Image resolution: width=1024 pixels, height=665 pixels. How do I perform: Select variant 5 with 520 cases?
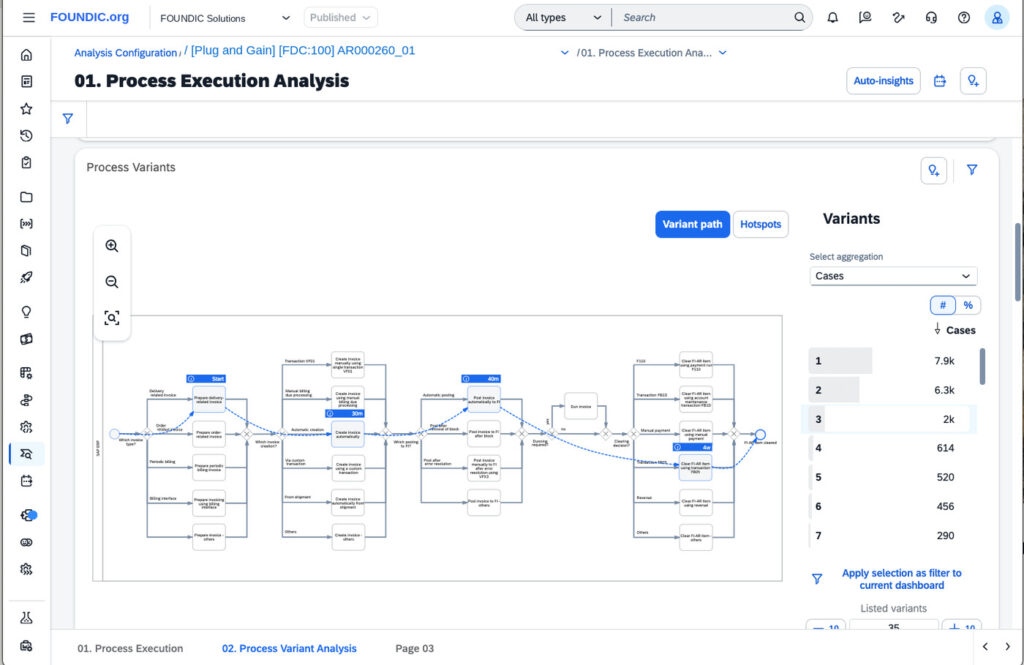(891, 478)
